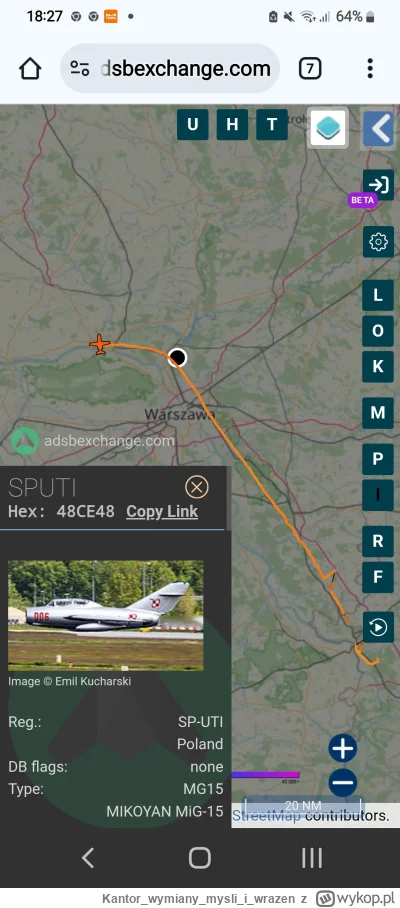This screenshot has width=400, height=908.
Task: Toggle the U map button
Action: (x=192, y=125)
